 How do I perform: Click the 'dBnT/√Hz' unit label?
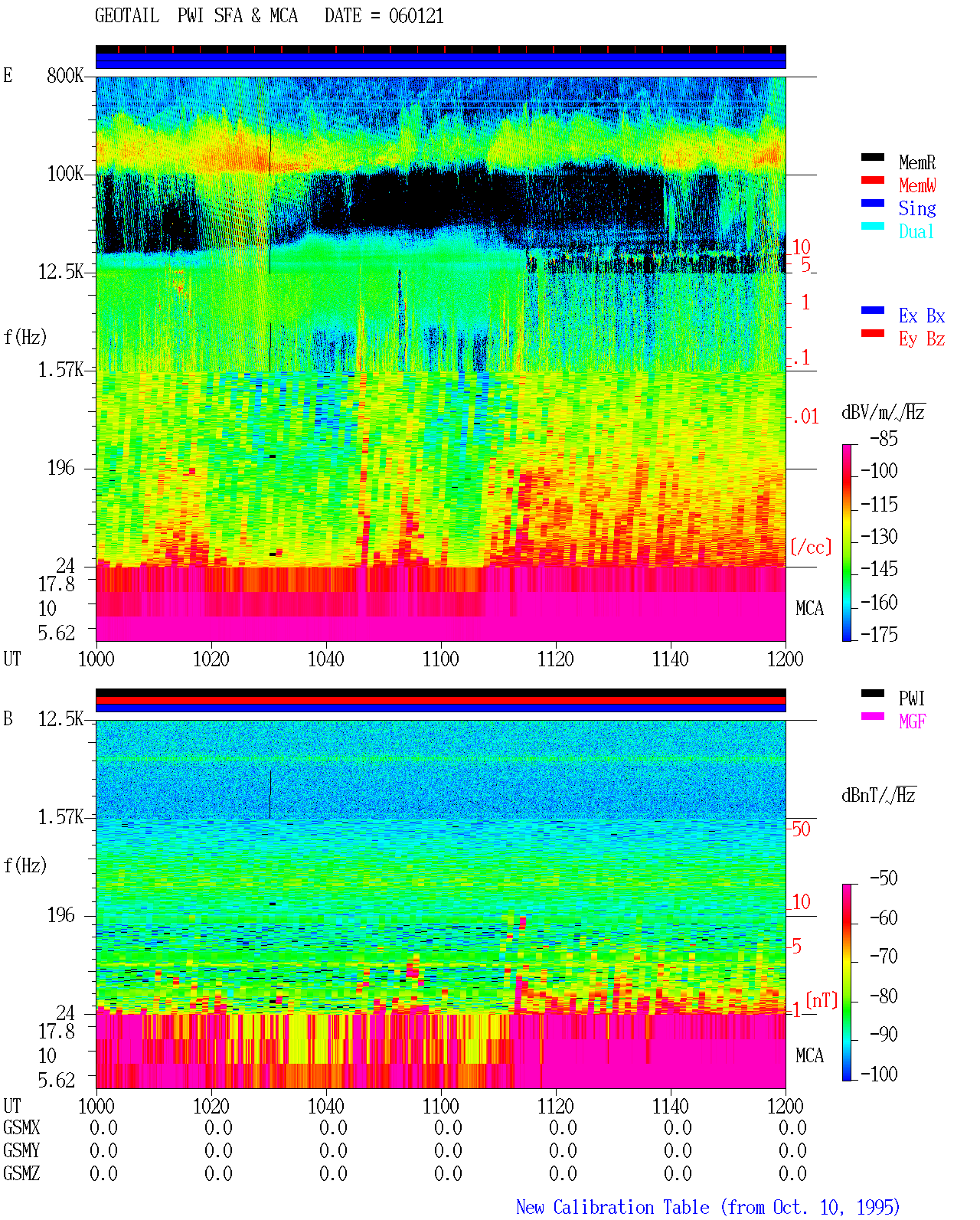pos(879,795)
